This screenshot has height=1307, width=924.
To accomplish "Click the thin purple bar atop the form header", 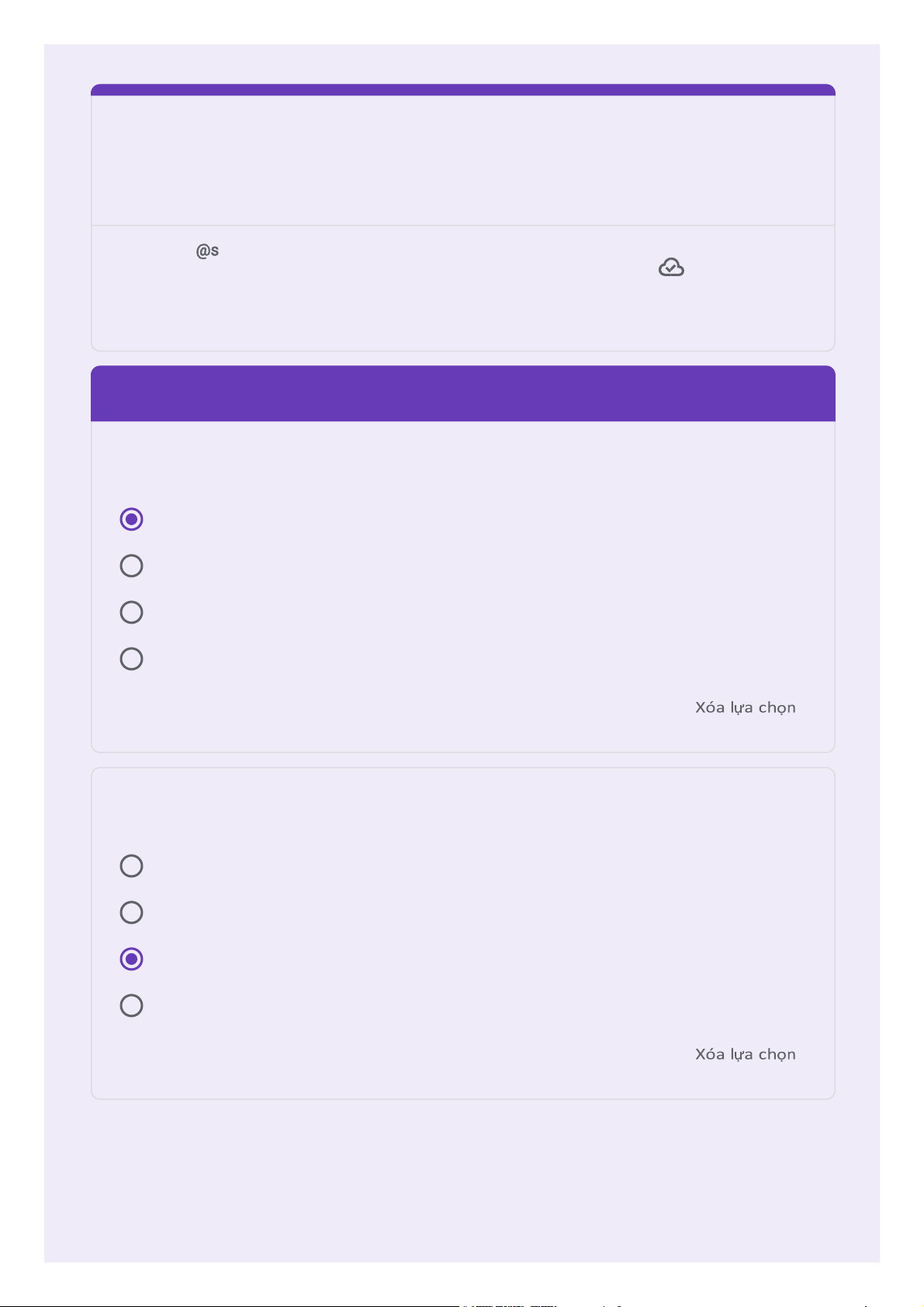I will click(x=462, y=89).
